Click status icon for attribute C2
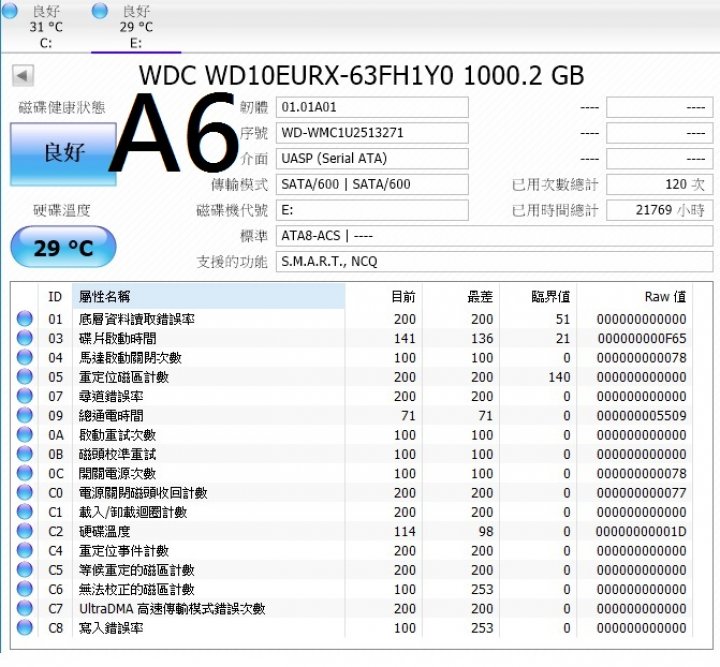The image size is (720, 667). pos(25,531)
